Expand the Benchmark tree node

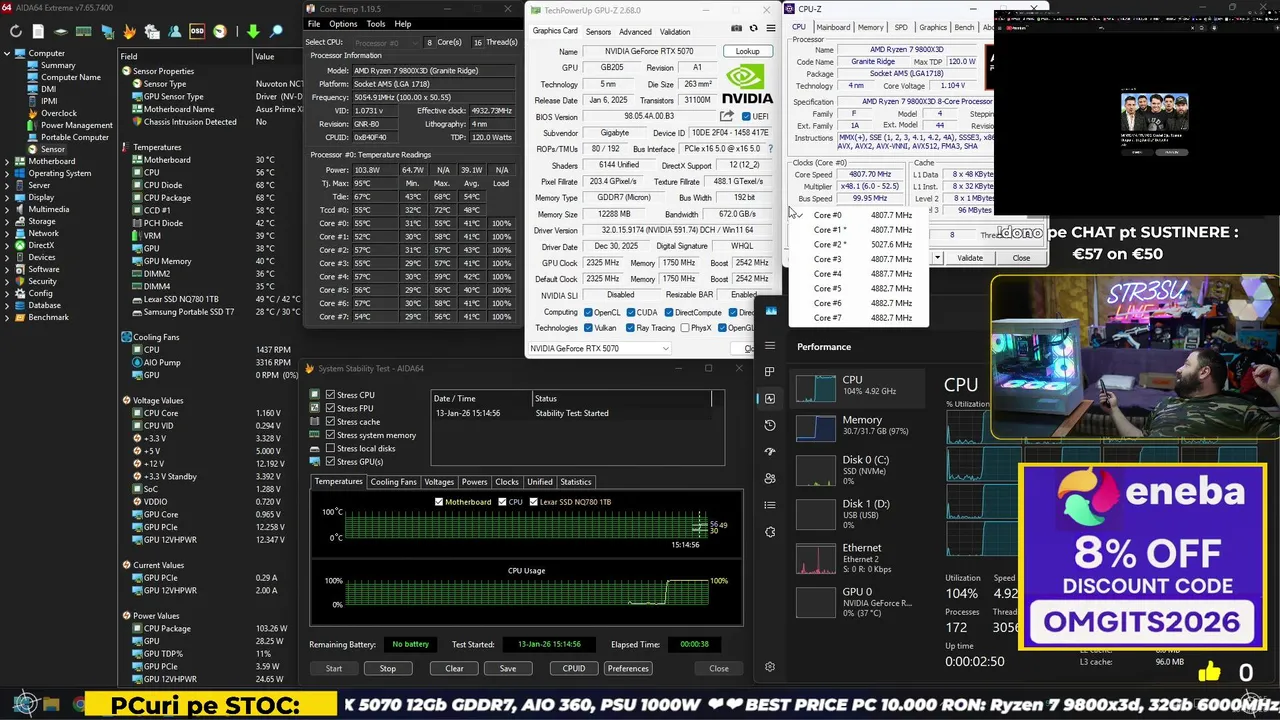(8, 317)
